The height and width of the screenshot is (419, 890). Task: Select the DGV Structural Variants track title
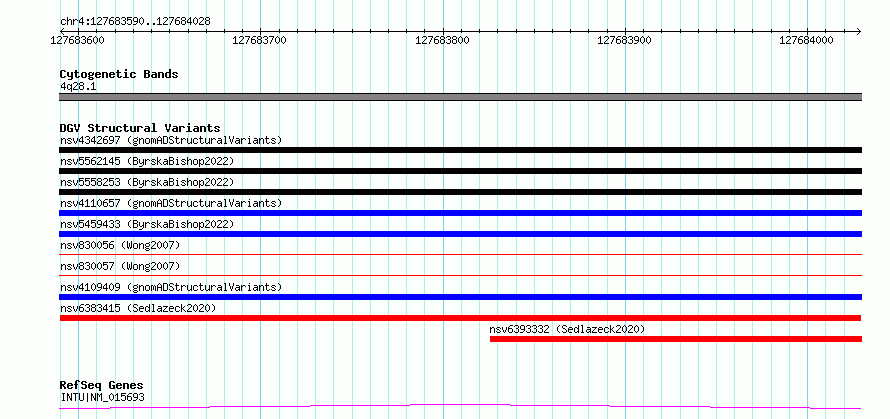point(140,128)
